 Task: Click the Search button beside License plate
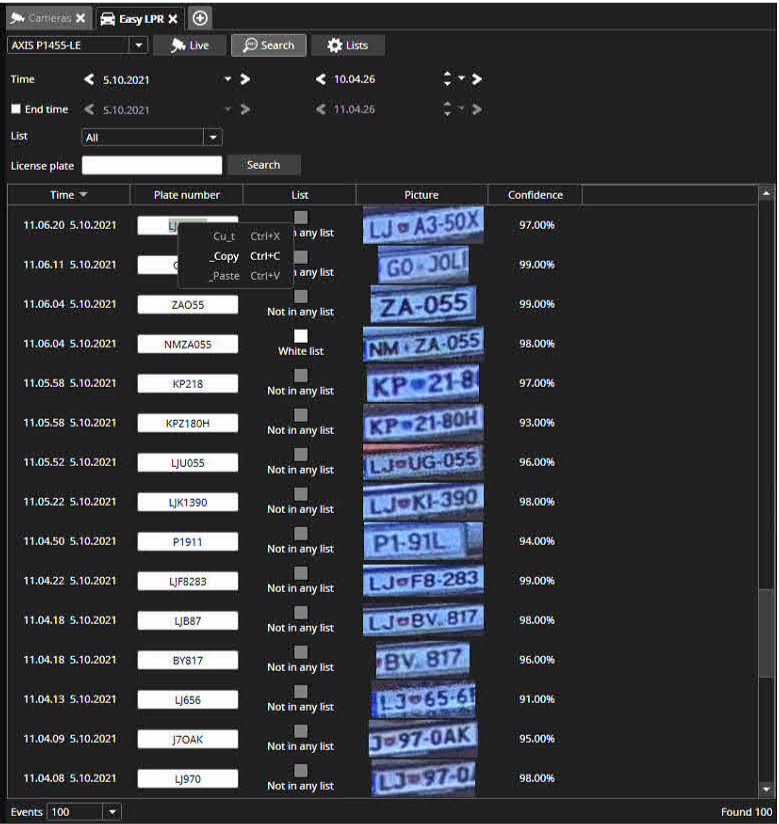263,165
